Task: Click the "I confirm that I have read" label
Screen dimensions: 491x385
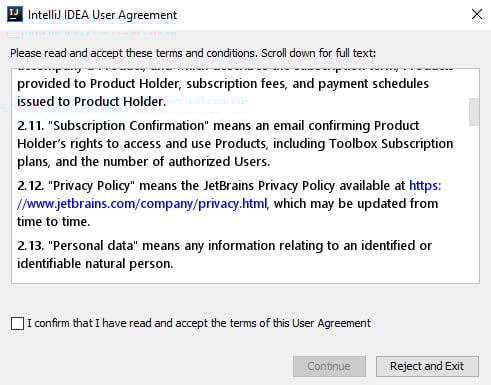Action: tap(199, 323)
